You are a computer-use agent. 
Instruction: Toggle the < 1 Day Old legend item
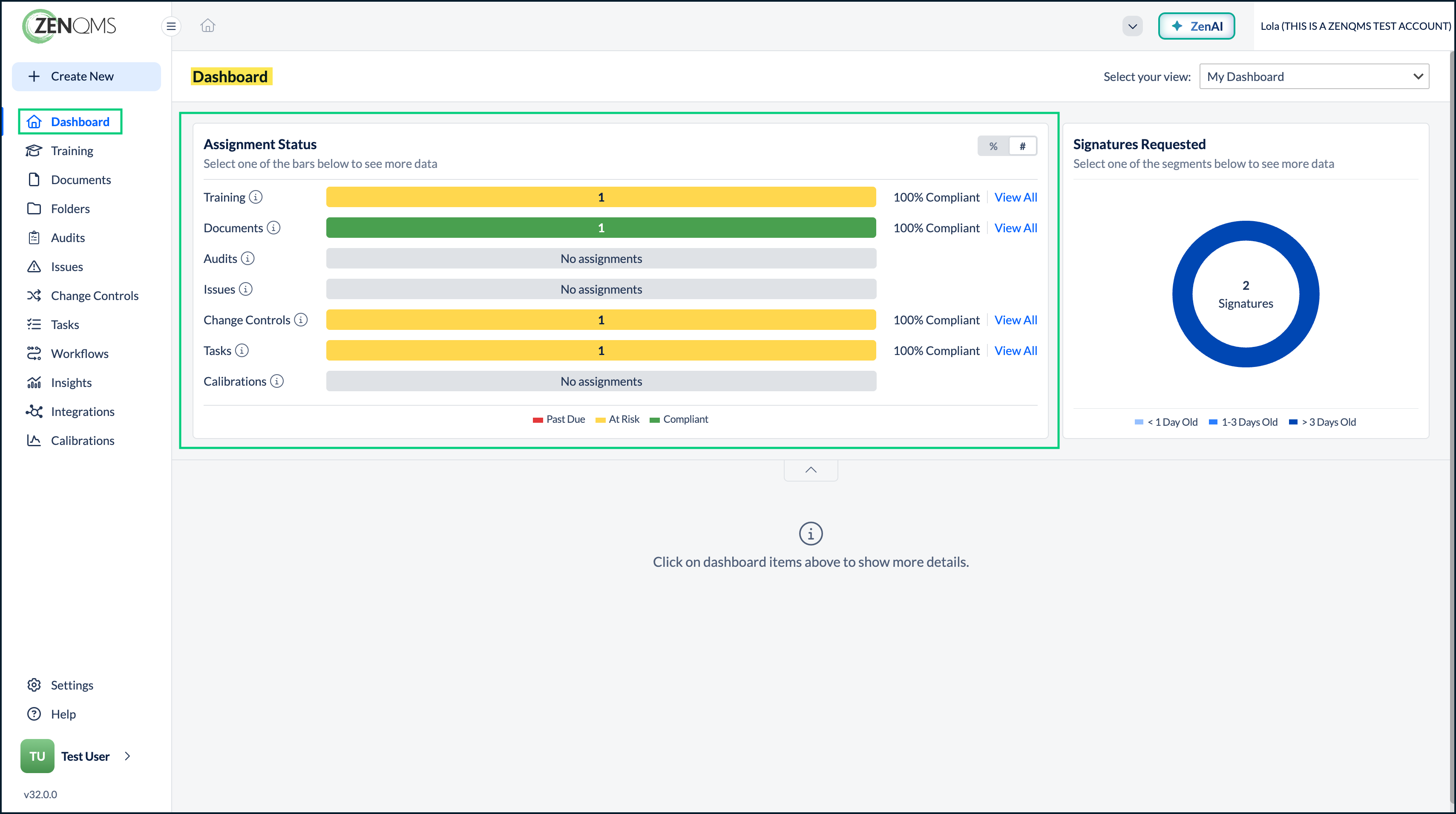pos(1166,422)
